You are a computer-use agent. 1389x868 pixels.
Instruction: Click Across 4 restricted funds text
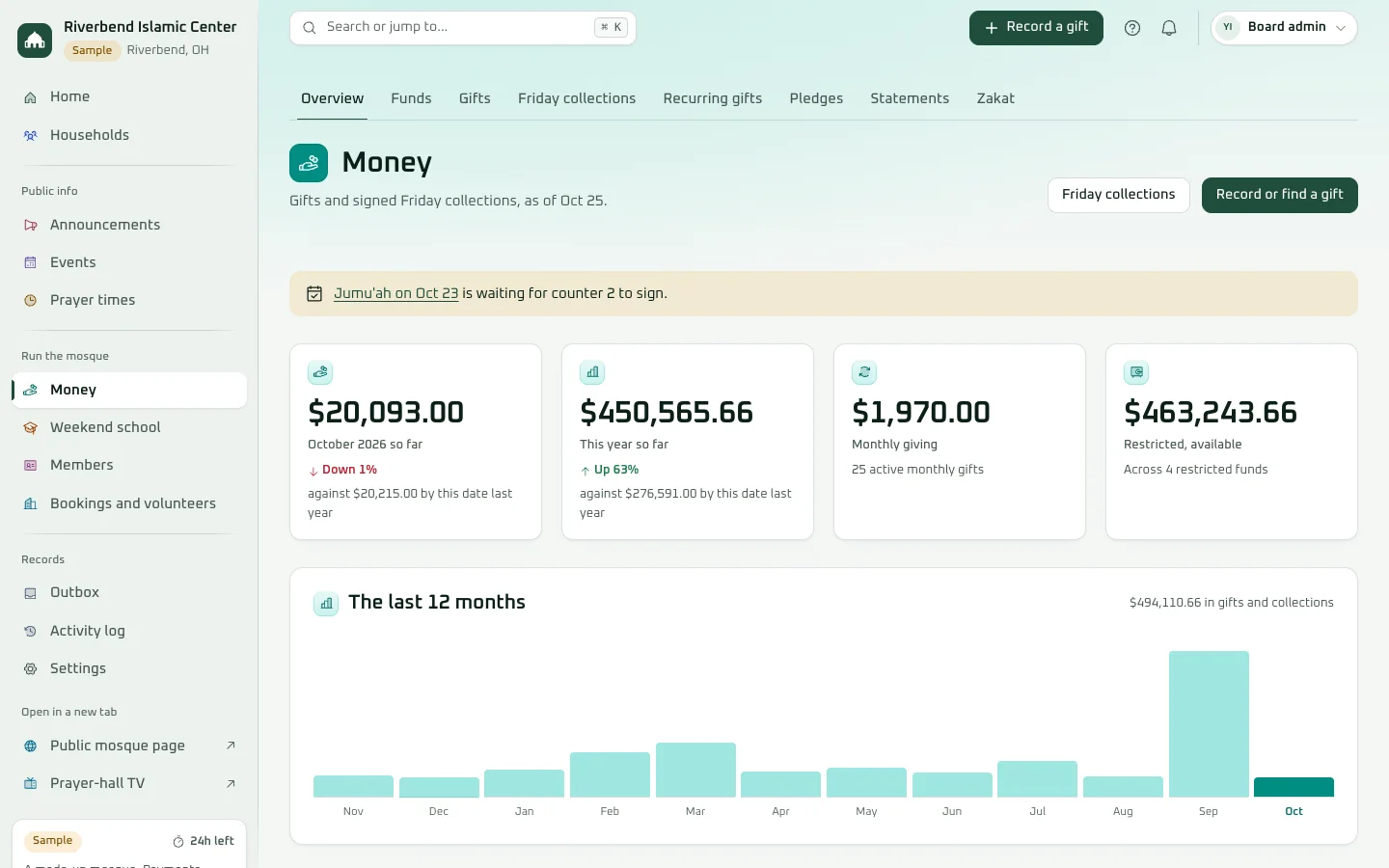[1196, 470]
